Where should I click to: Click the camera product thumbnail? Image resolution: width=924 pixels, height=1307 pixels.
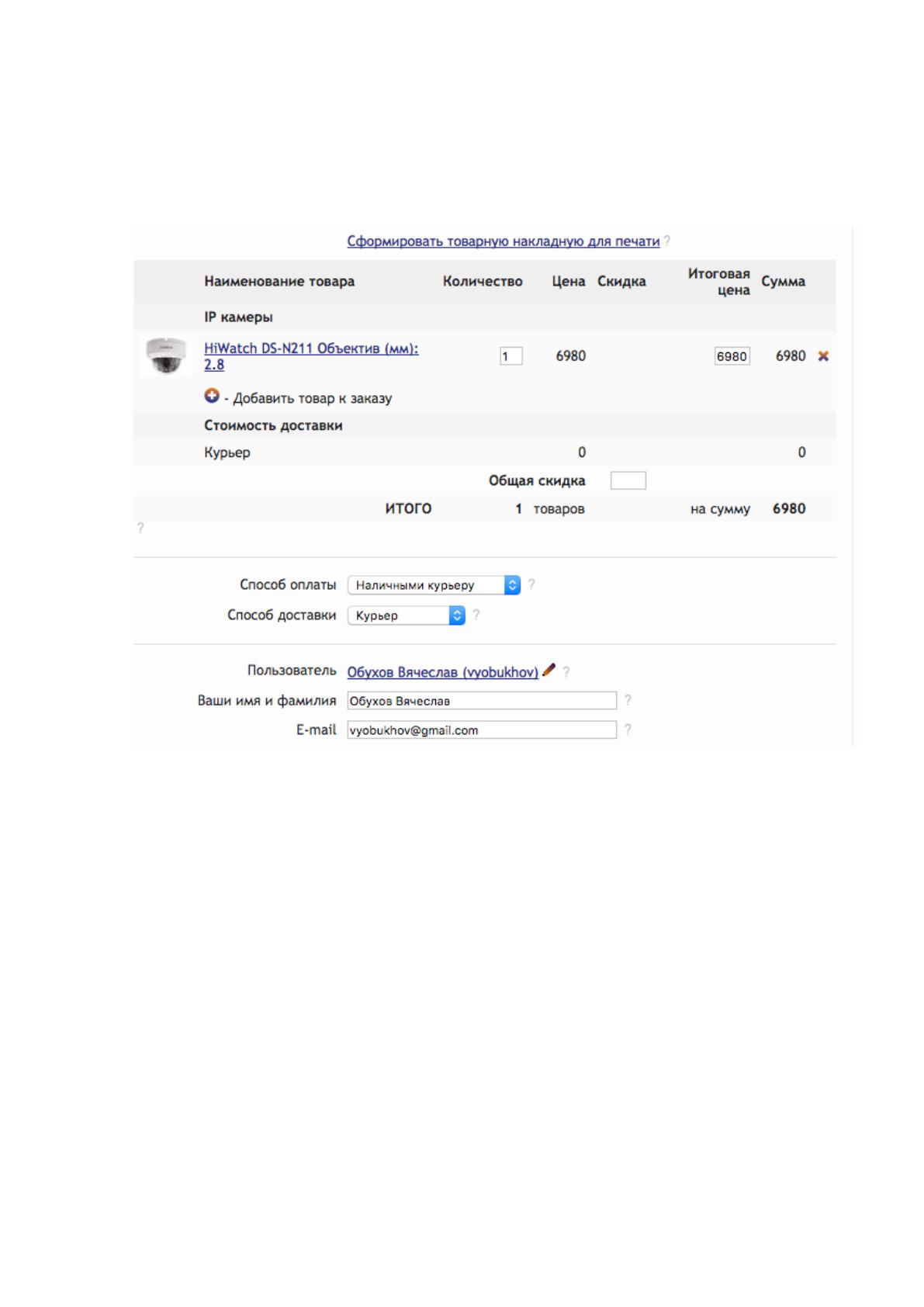165,356
